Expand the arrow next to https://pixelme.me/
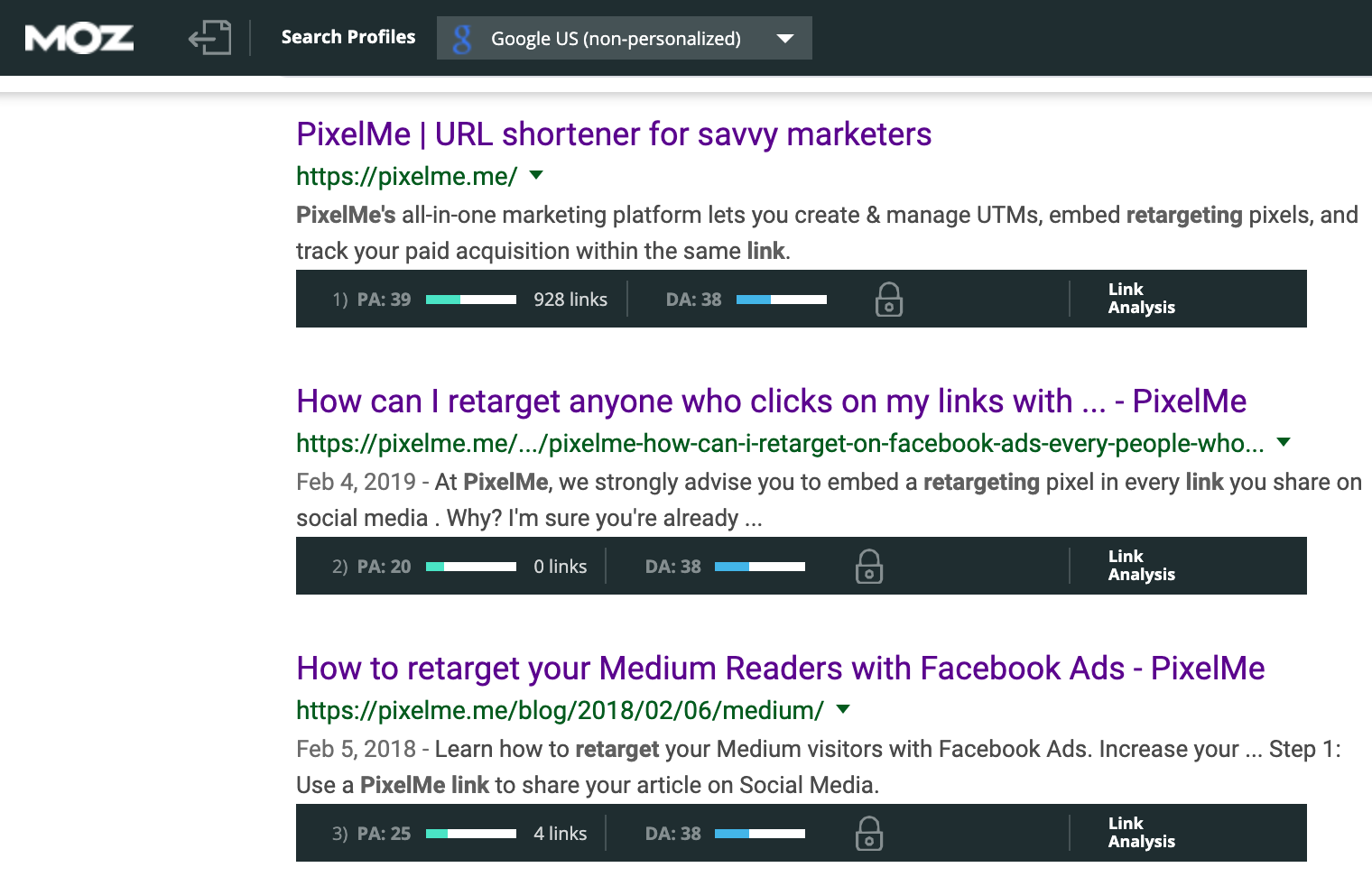The width and height of the screenshot is (1372, 886). pos(536,175)
